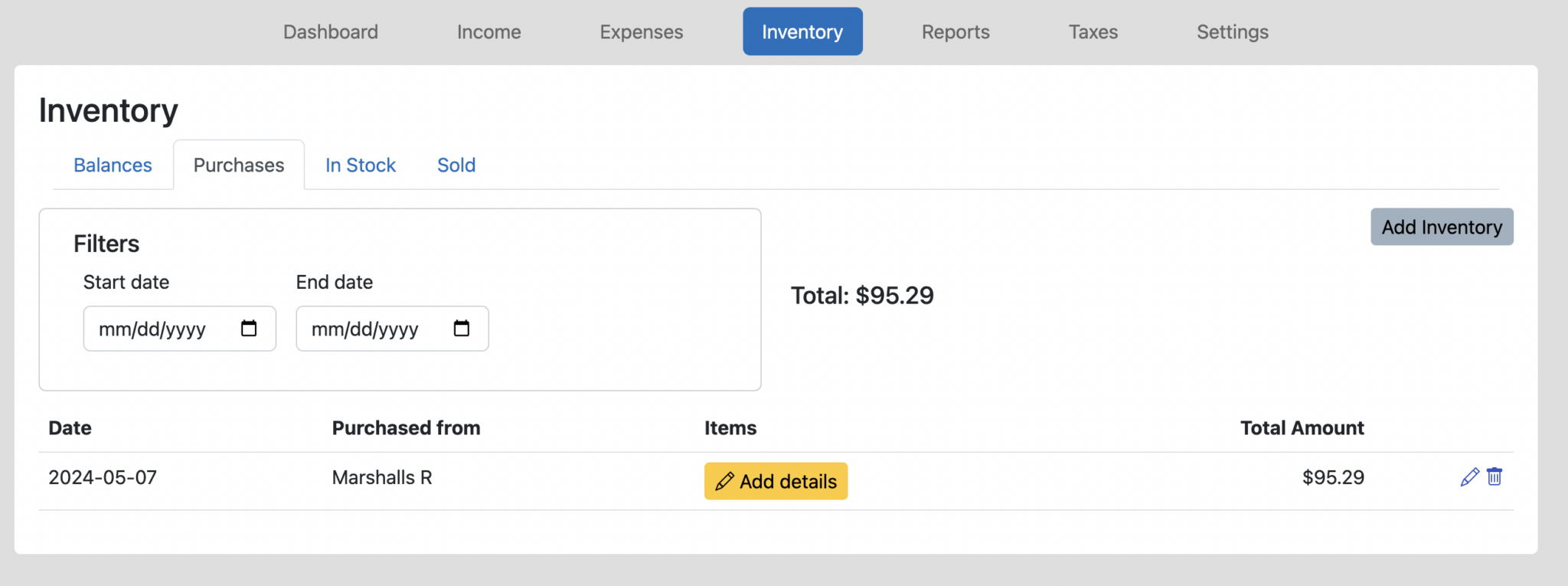This screenshot has height=586, width=1568.
Task: Click the End date input field
Action: 375,328
